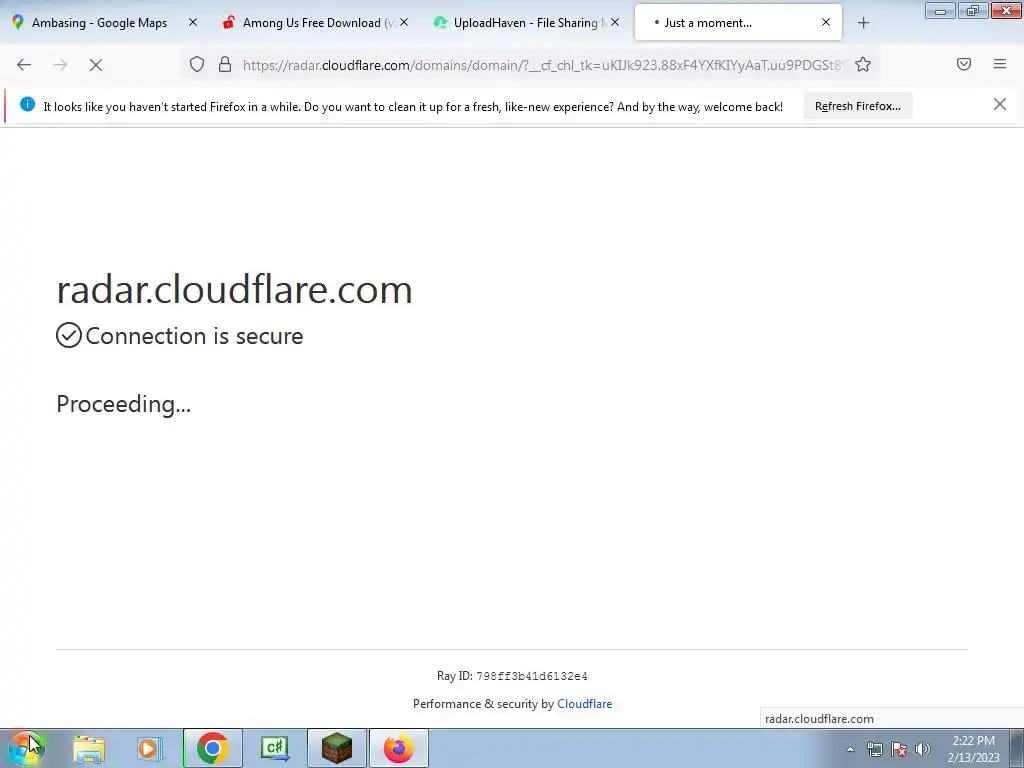Minimize the Firefox window

tap(940, 10)
